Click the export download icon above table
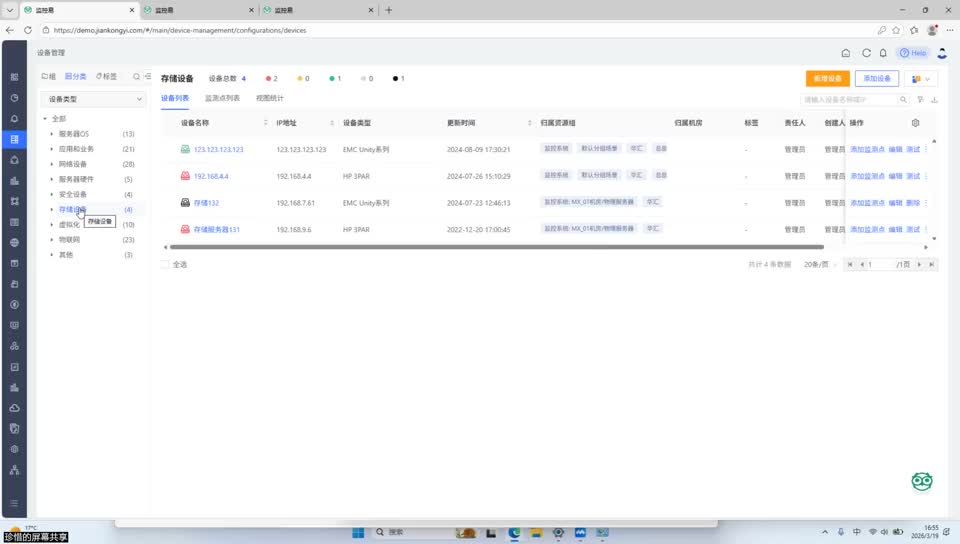Screen dimensions: 960x544 [x=934, y=100]
